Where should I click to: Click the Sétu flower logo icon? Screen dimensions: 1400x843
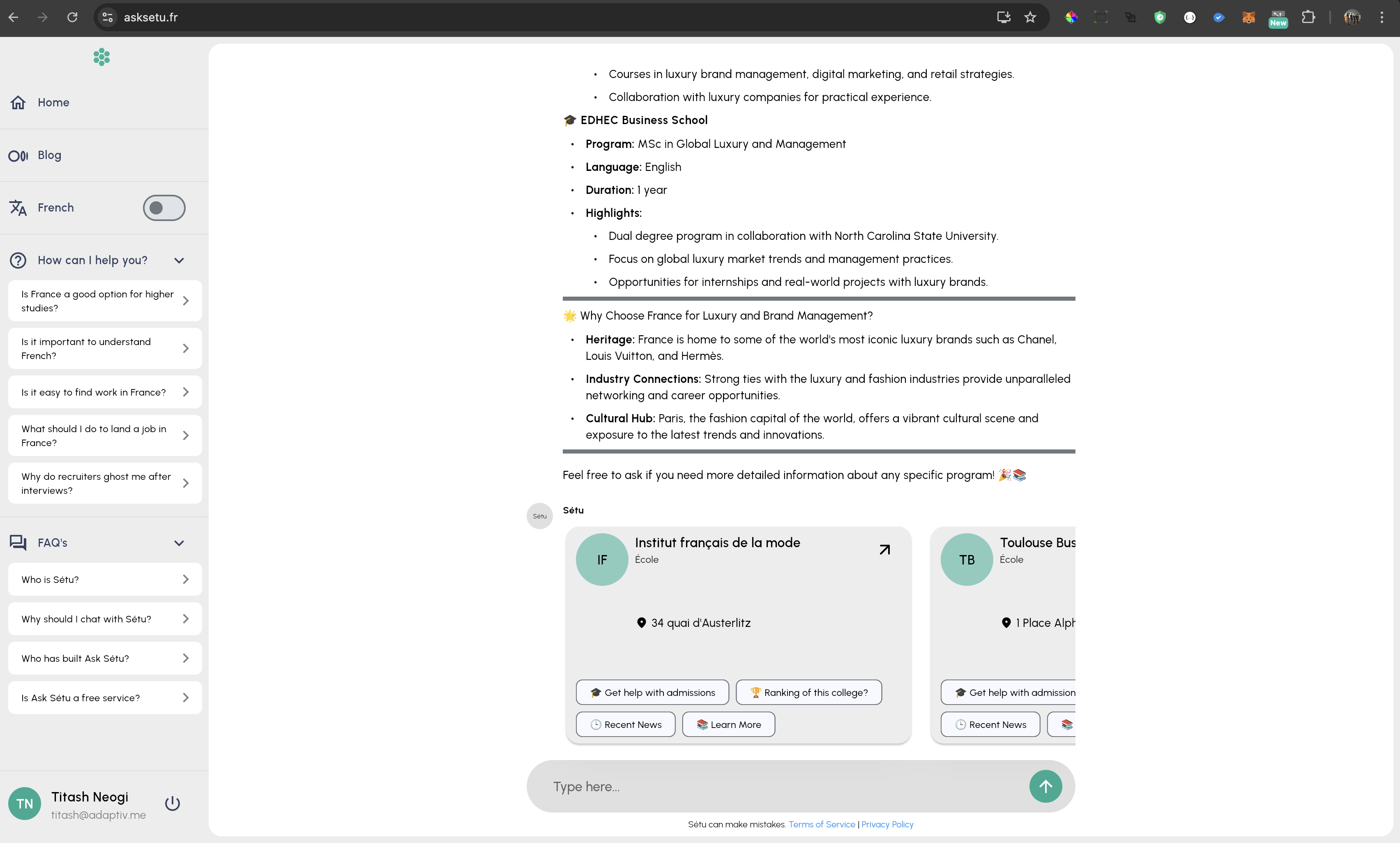click(x=101, y=57)
